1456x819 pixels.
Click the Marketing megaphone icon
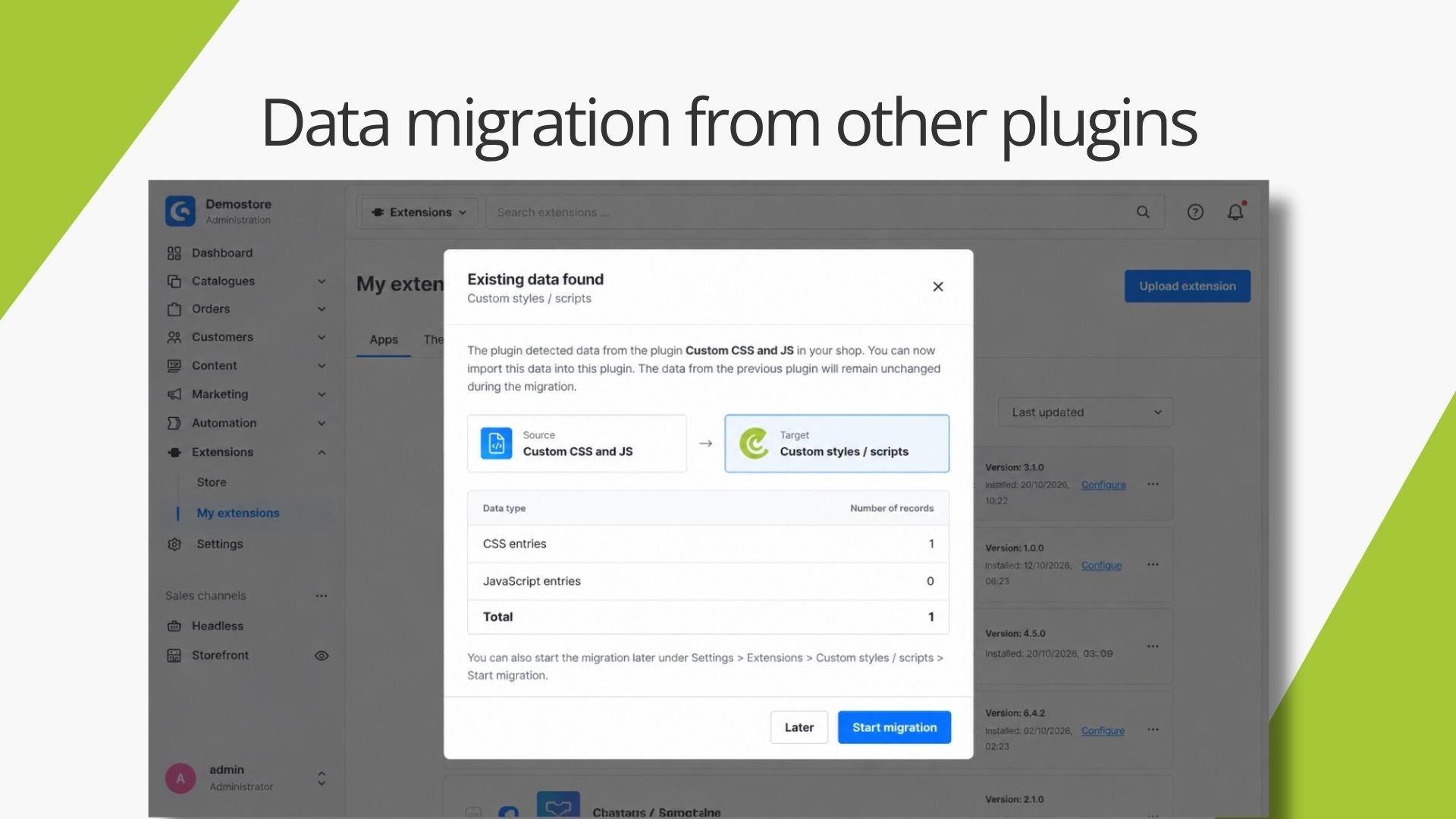click(x=174, y=394)
